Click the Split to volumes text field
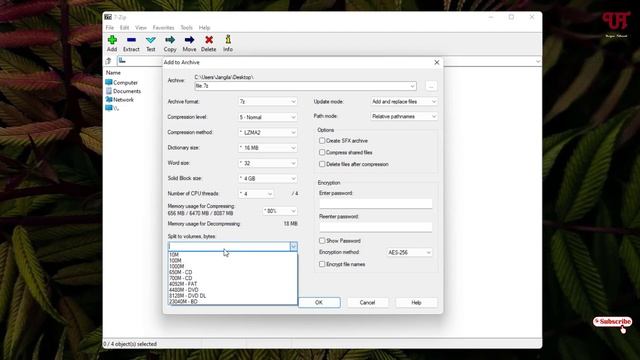 point(229,247)
